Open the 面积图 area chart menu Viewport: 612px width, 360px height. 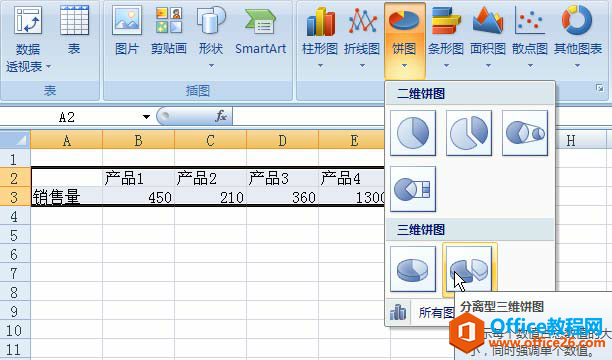click(488, 21)
